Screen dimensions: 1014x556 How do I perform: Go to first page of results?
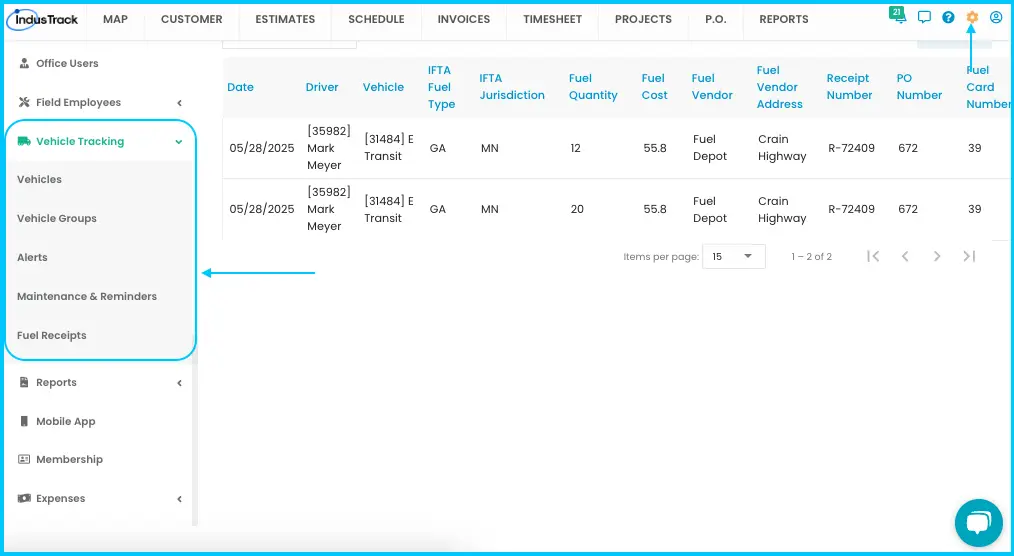(x=873, y=256)
